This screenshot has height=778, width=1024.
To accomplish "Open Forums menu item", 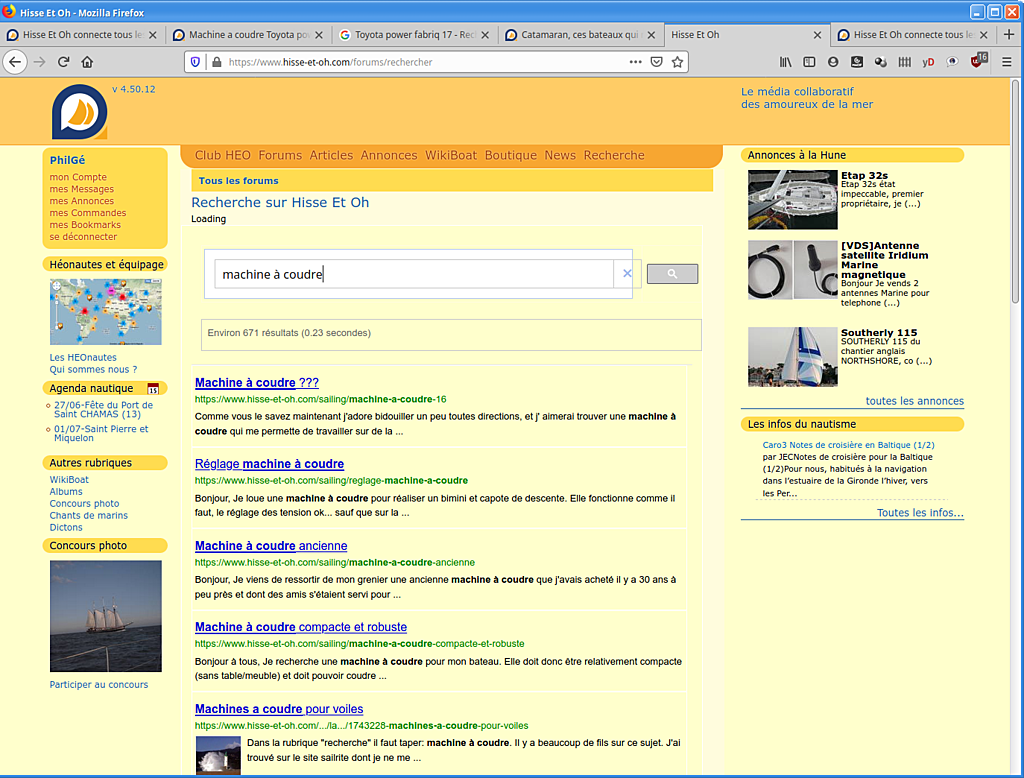I will click(280, 155).
